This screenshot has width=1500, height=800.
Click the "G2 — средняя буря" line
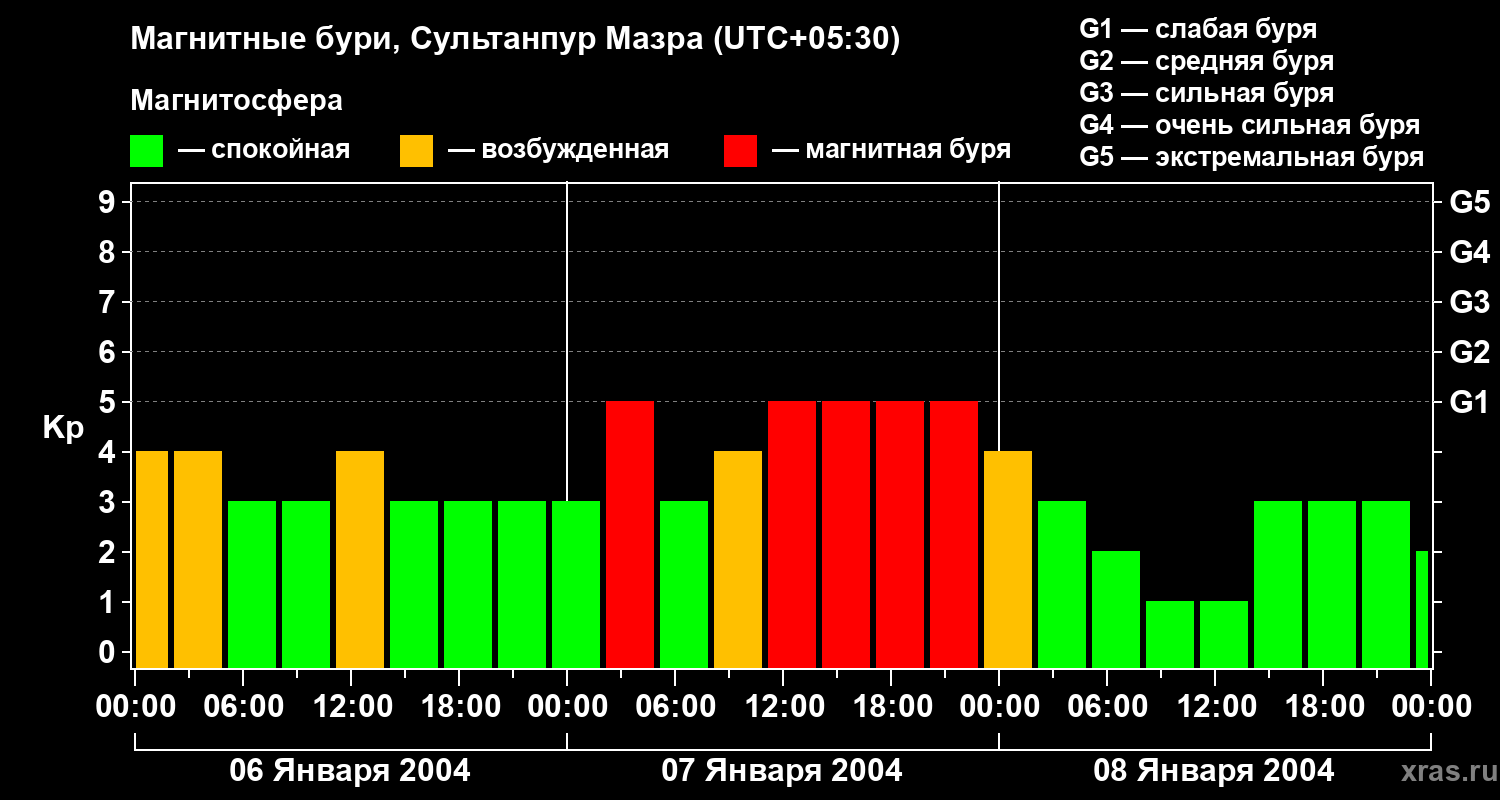(1207, 61)
